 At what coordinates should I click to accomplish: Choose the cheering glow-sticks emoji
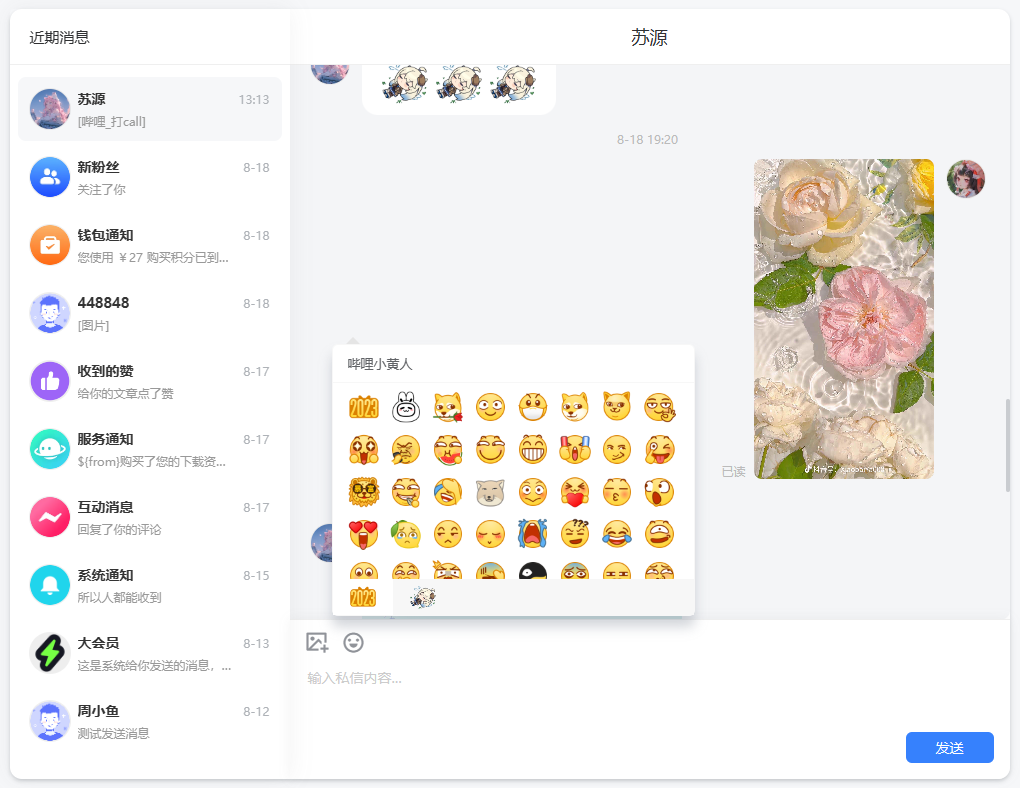tap(574, 450)
